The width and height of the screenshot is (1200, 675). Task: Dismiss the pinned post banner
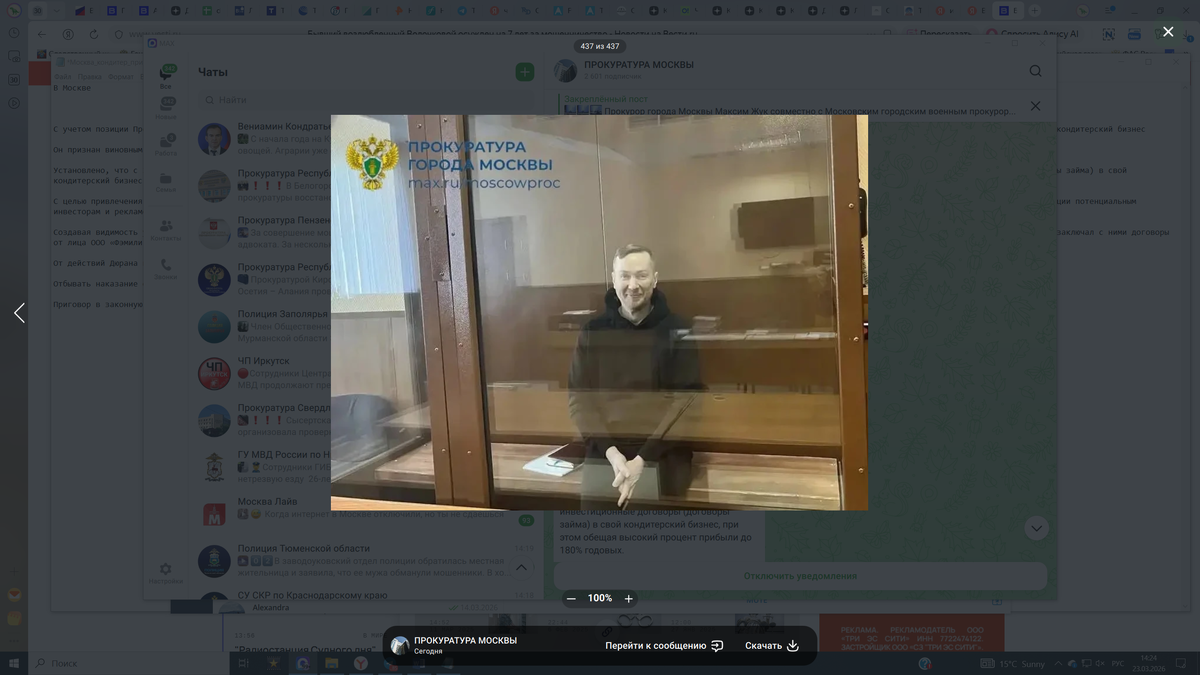pyautogui.click(x=1035, y=105)
